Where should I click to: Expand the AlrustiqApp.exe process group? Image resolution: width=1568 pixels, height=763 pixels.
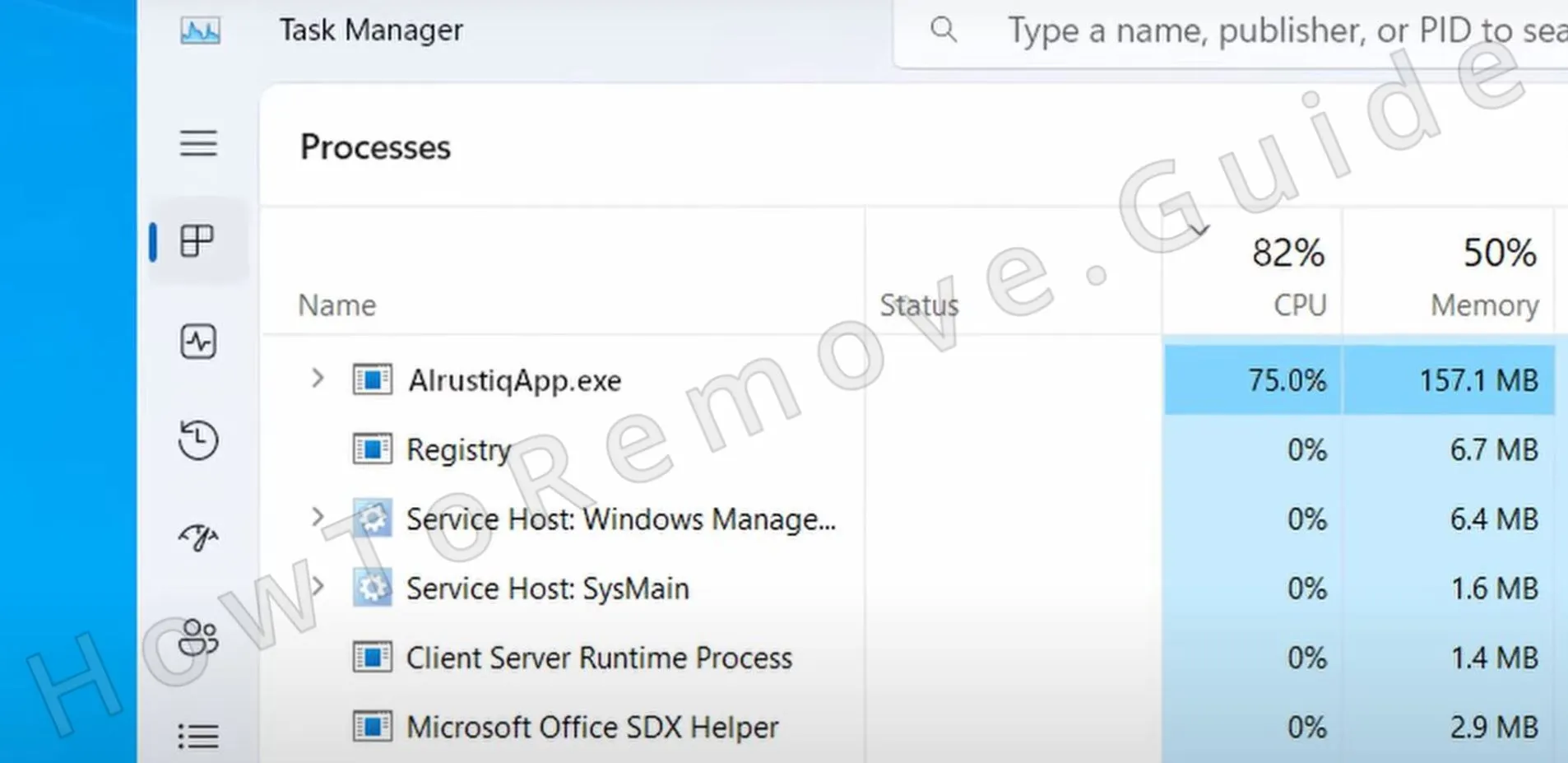coord(318,379)
